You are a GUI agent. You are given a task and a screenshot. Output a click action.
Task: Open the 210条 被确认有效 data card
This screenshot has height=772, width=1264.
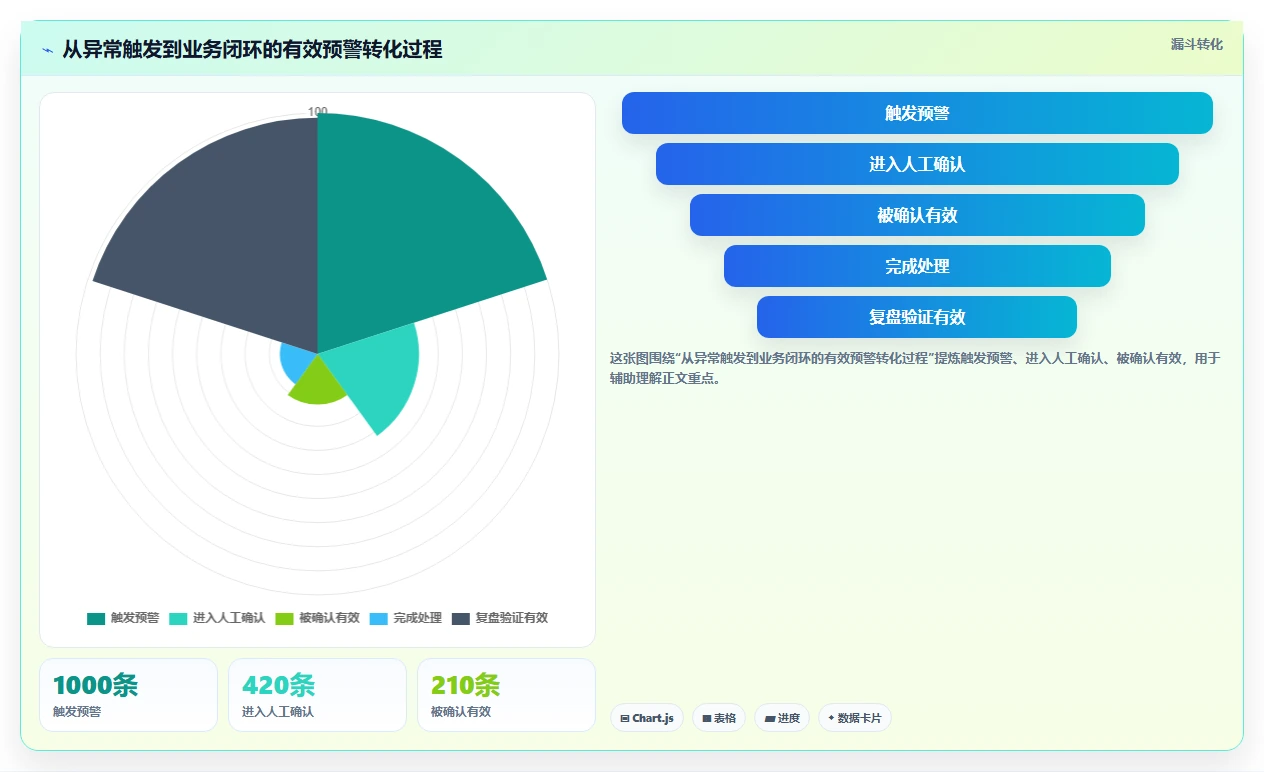tap(506, 695)
